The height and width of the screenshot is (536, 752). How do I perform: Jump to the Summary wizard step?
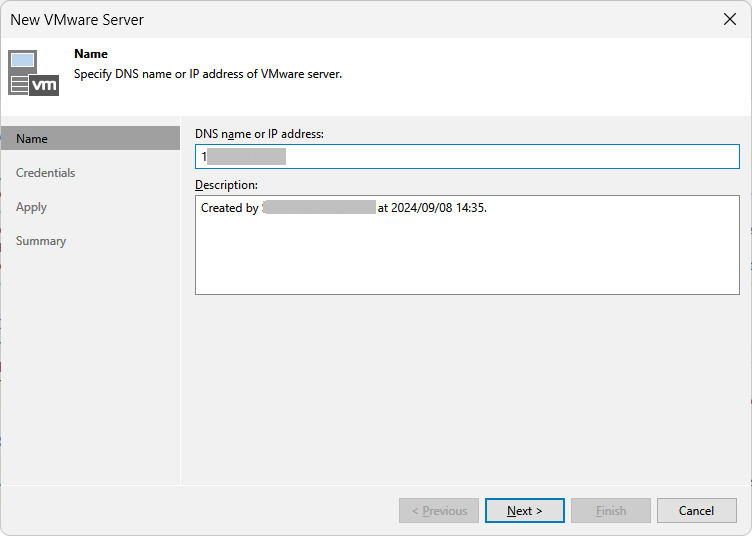pos(41,241)
